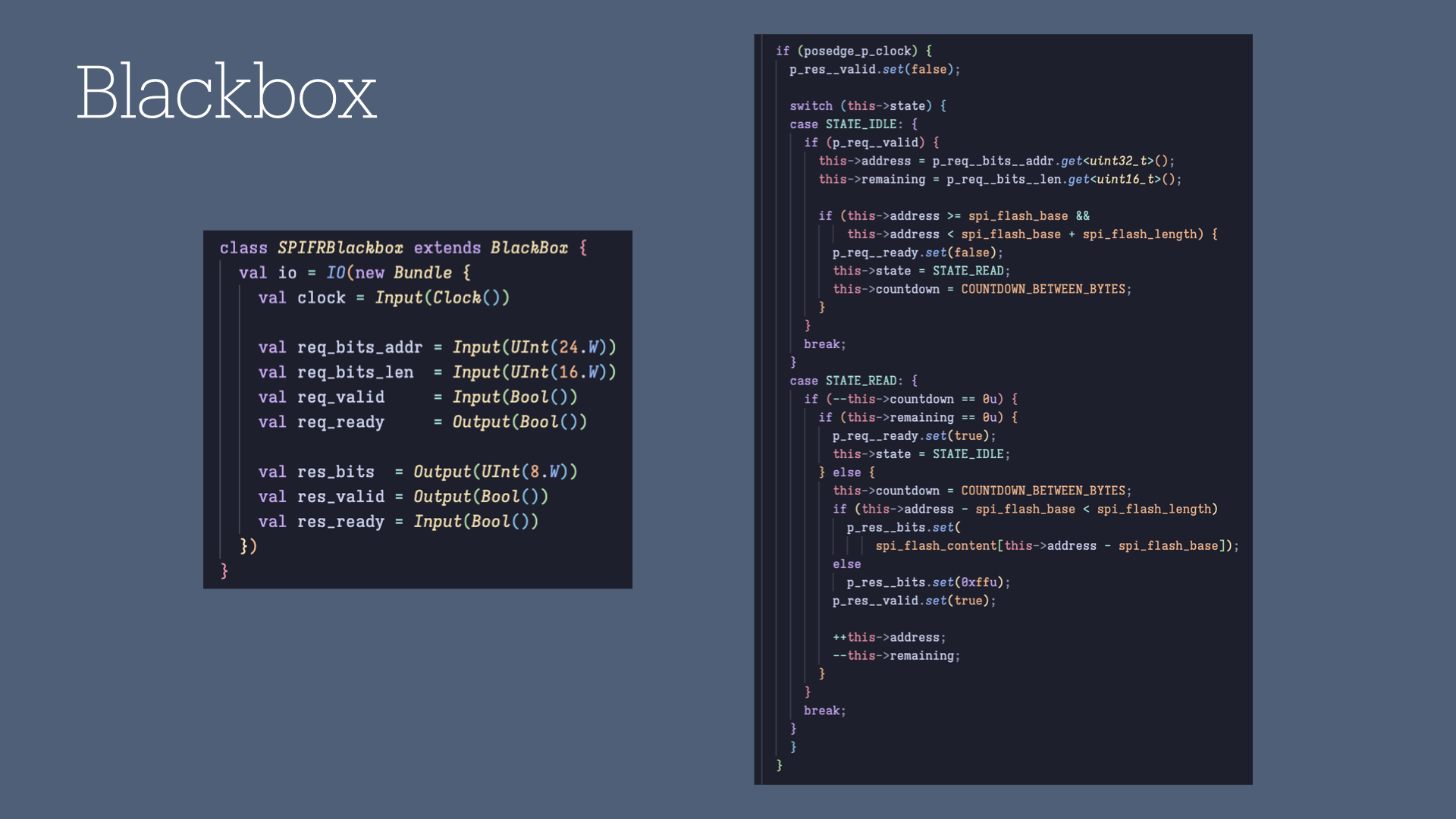Select the p_req__ready.set(true) call
1456x819 pixels.
point(913,435)
